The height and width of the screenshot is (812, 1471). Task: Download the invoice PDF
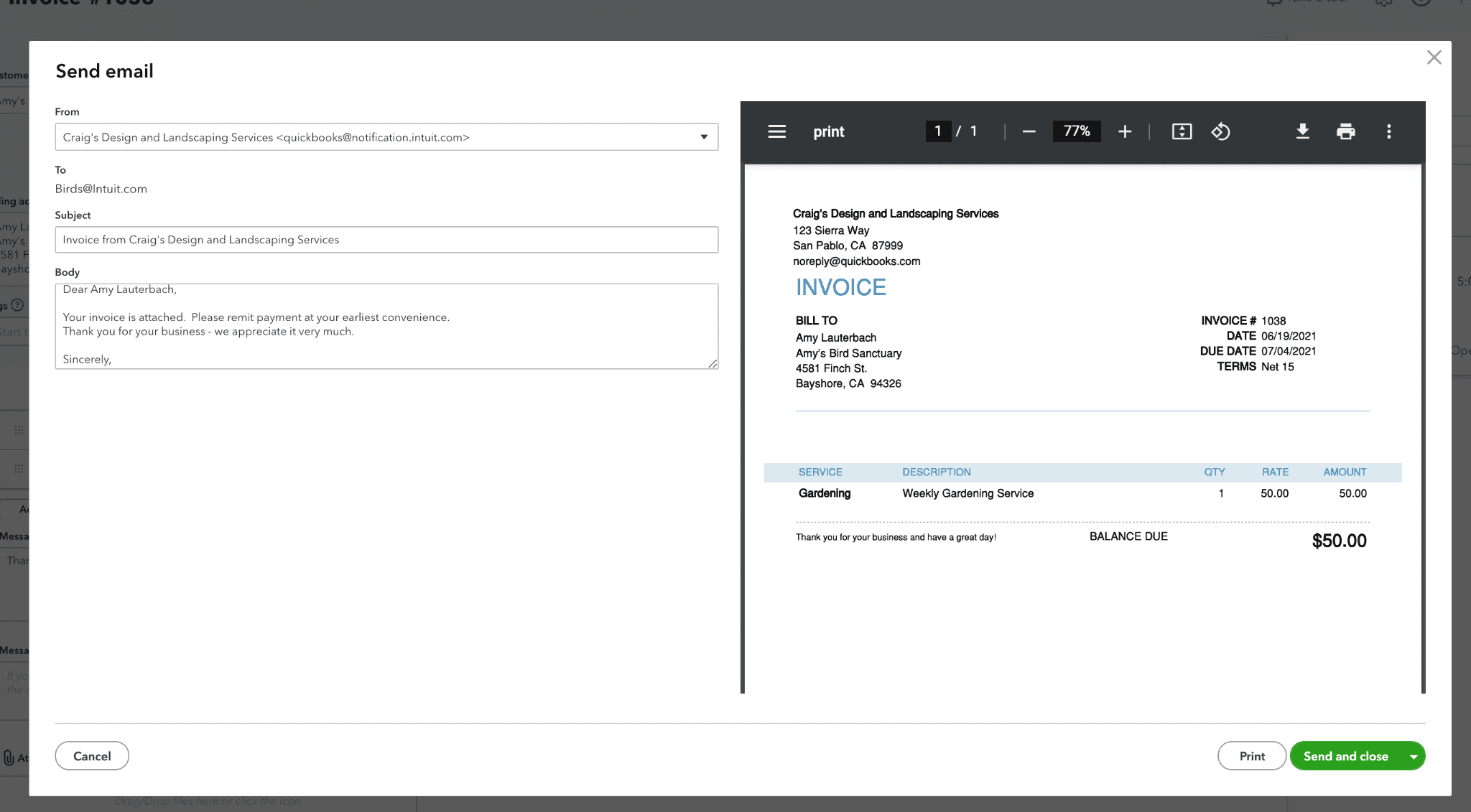(1302, 131)
